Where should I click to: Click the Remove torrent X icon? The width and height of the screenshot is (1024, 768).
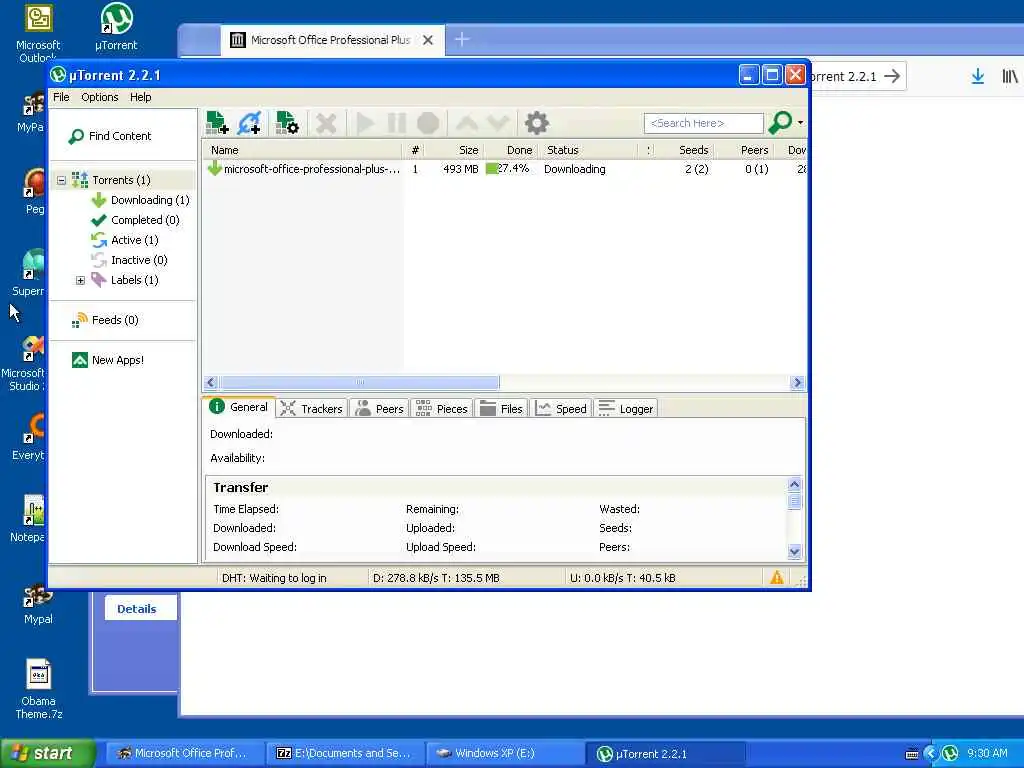pos(326,123)
